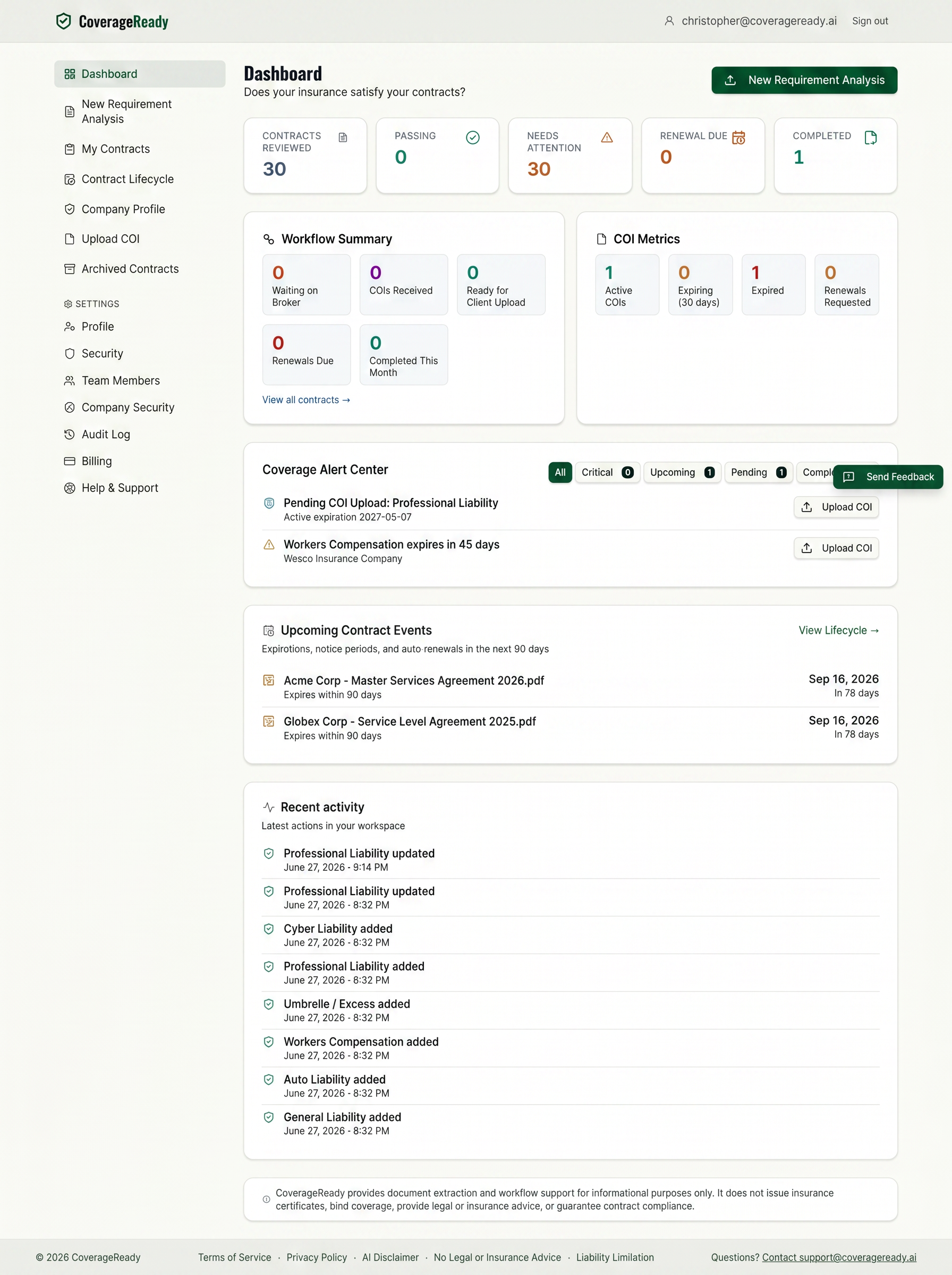Click the document icon on the Contracts Reviewed card
The height and width of the screenshot is (1275, 952).
[343, 137]
